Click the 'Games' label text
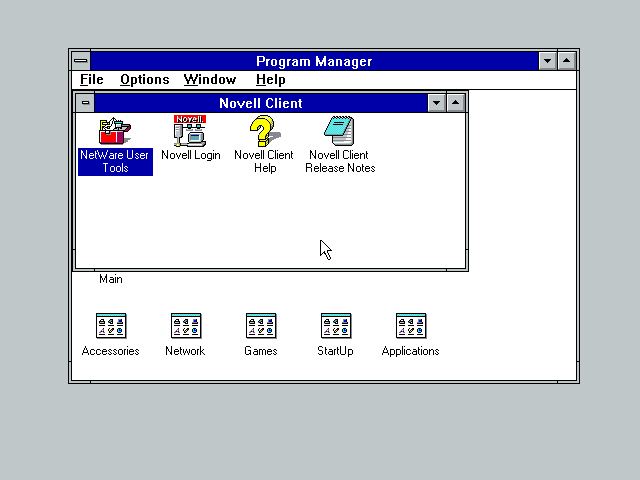This screenshot has height=480, width=640. pos(261,351)
